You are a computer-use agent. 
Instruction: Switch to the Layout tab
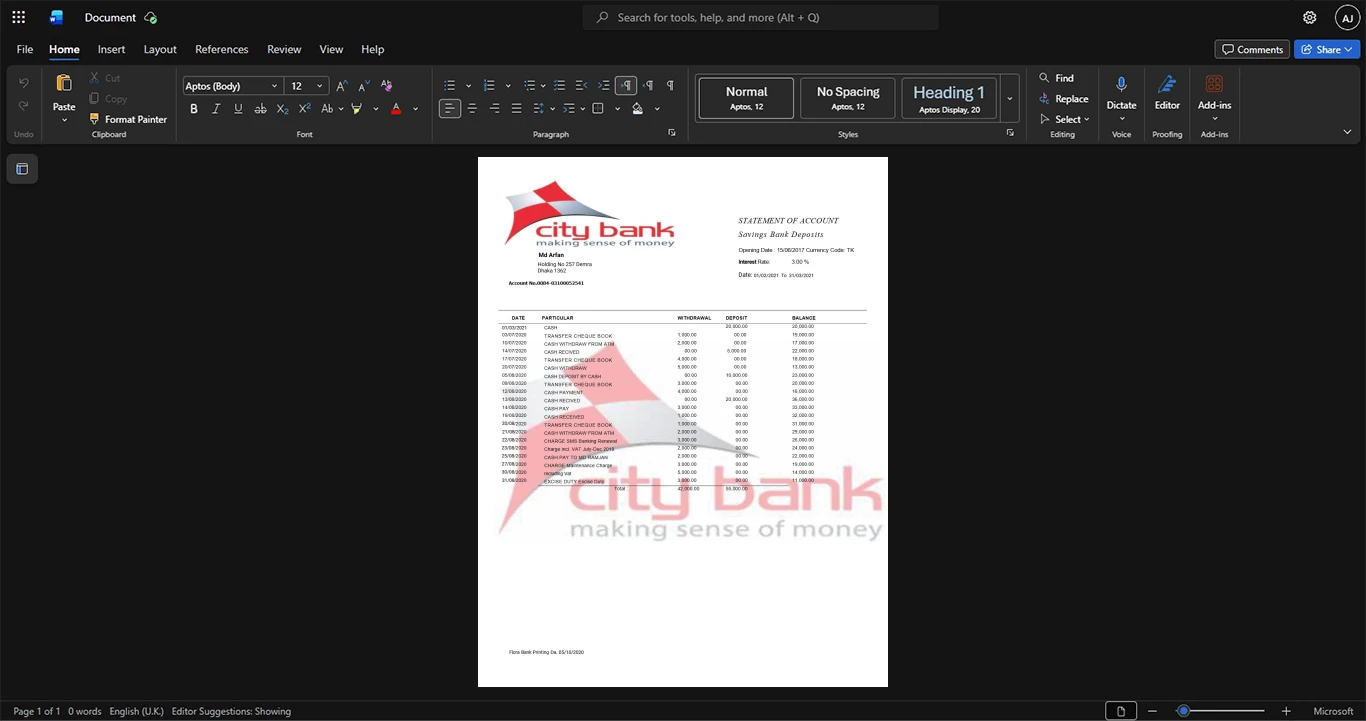pyautogui.click(x=160, y=49)
